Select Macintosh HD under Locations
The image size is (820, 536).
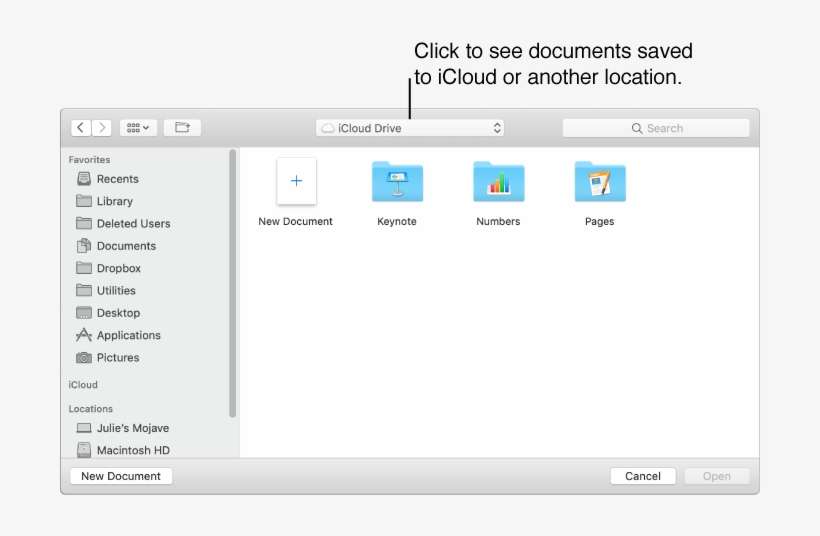pos(133,450)
